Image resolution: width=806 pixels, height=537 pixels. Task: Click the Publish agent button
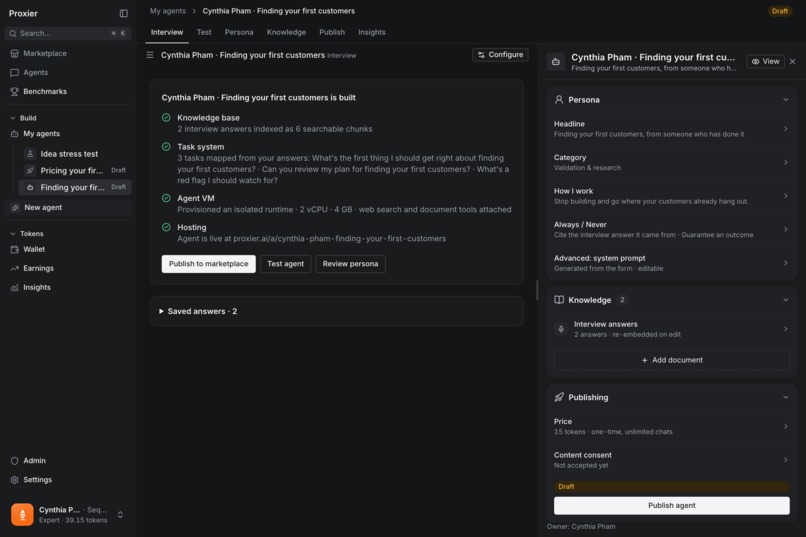[671, 506]
